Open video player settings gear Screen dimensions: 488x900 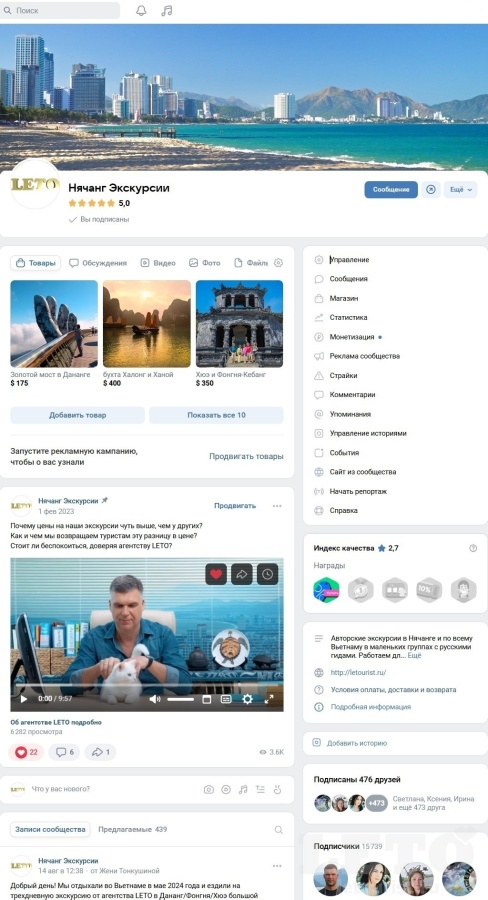(x=247, y=699)
